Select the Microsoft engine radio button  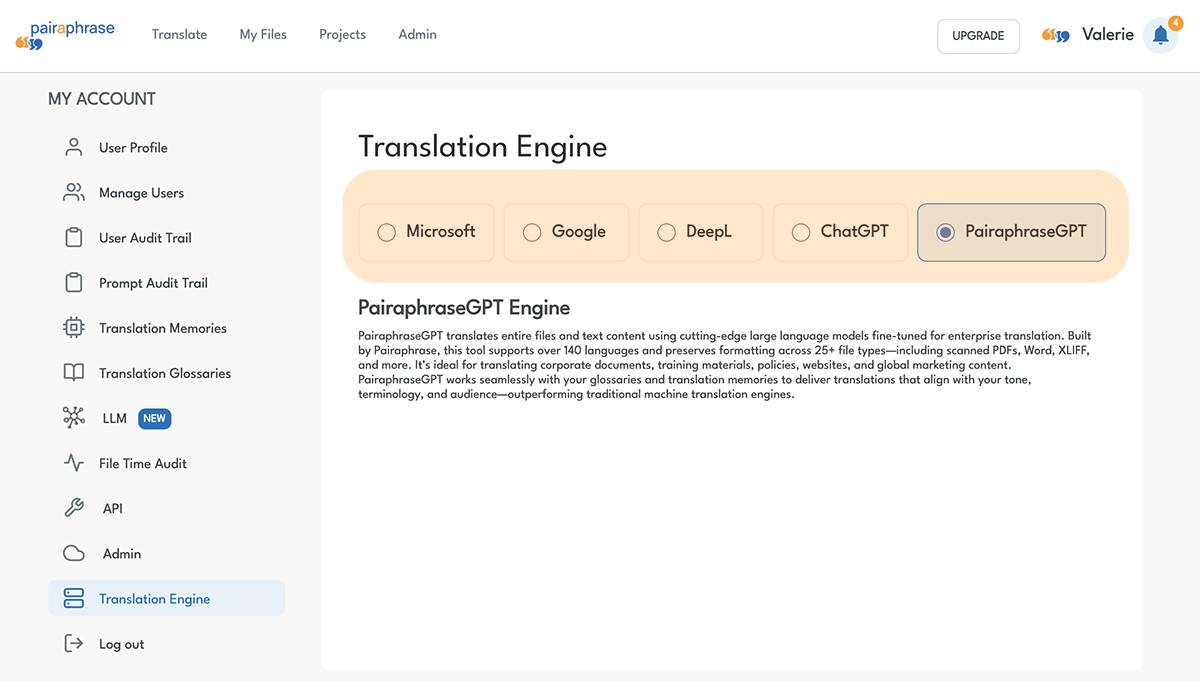[x=386, y=232]
